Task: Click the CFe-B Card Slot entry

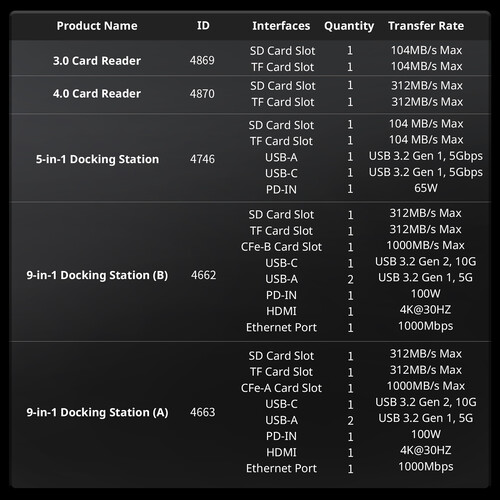Action: 281,247
